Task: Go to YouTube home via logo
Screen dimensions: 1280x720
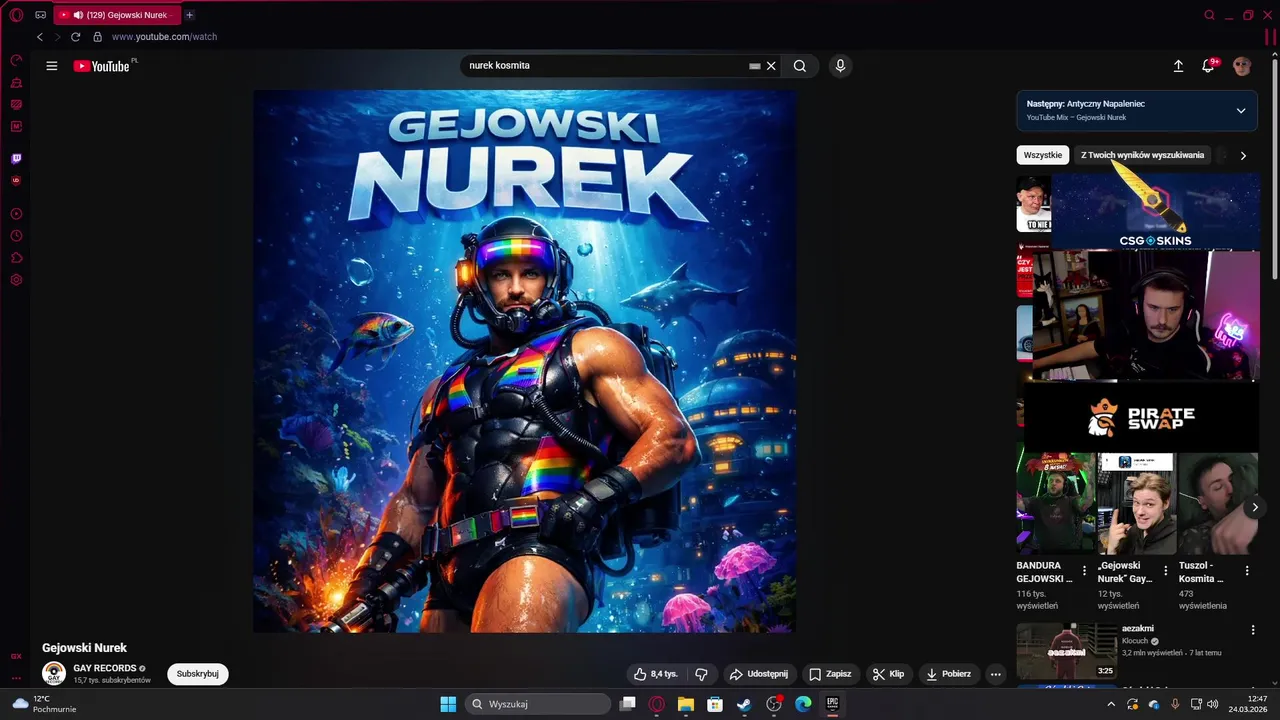Action: pyautogui.click(x=102, y=66)
